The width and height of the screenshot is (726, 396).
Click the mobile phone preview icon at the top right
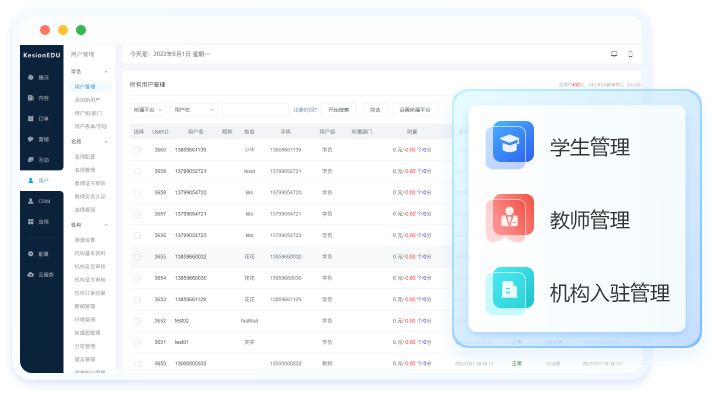[x=630, y=54]
